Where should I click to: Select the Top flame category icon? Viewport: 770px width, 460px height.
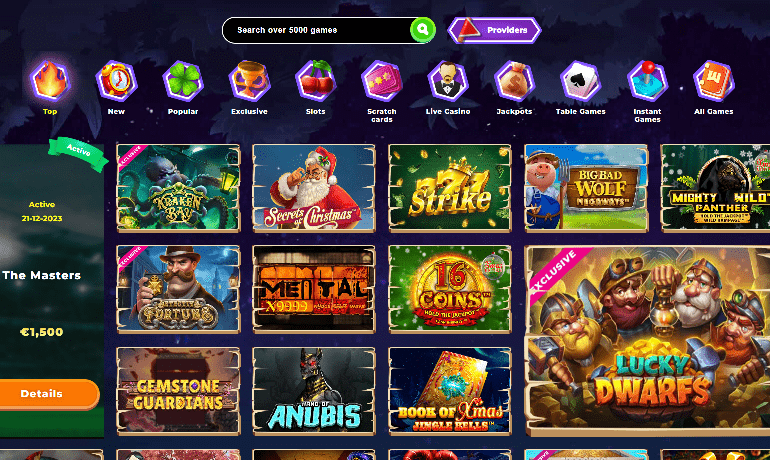coord(50,81)
